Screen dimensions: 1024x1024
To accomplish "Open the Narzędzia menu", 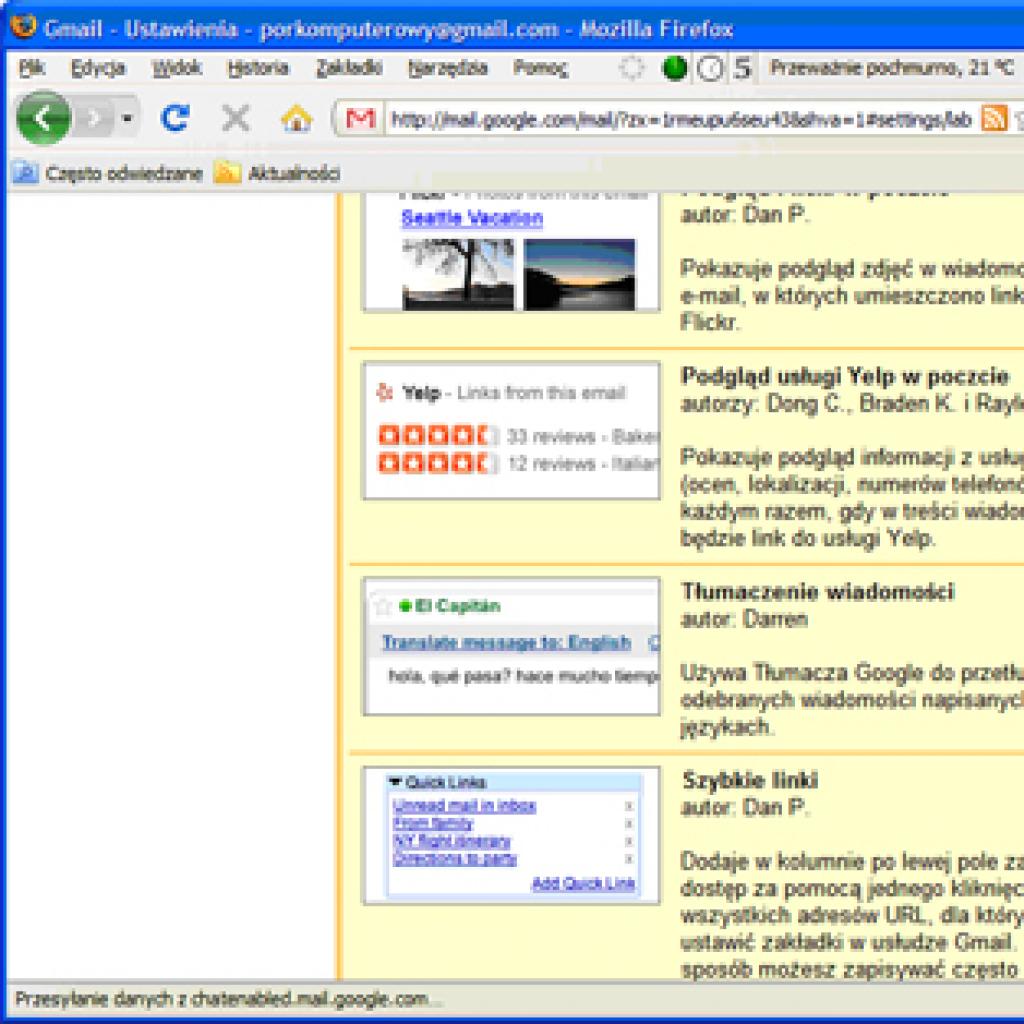I will point(447,68).
